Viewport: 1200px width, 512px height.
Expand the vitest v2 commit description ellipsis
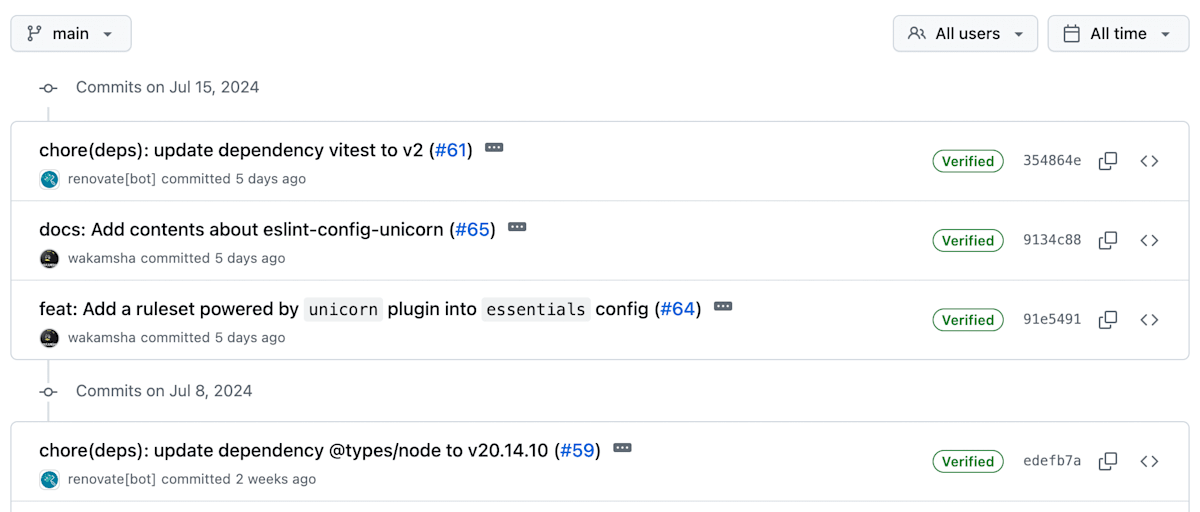[x=494, y=148]
